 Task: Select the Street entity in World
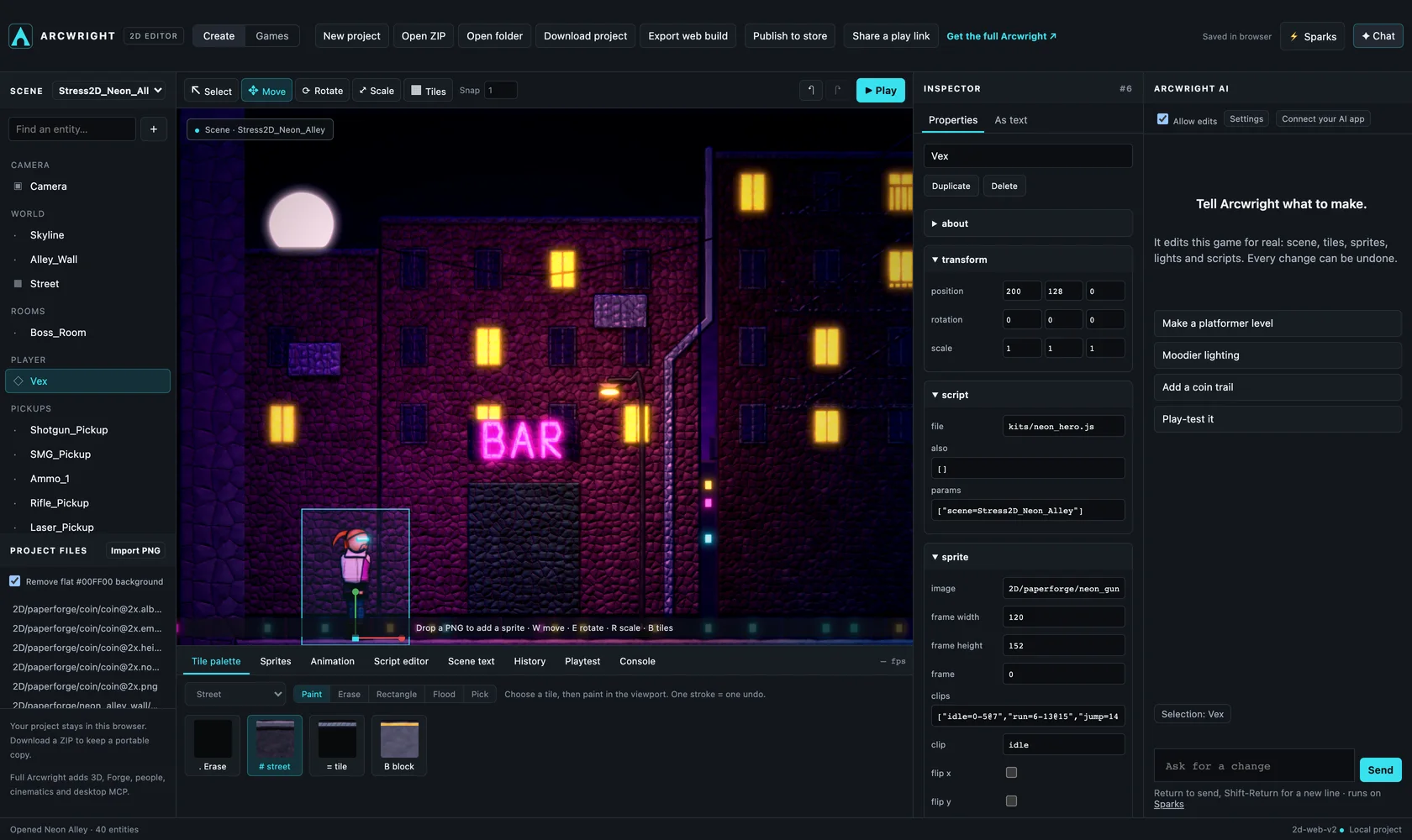pyautogui.click(x=87, y=284)
